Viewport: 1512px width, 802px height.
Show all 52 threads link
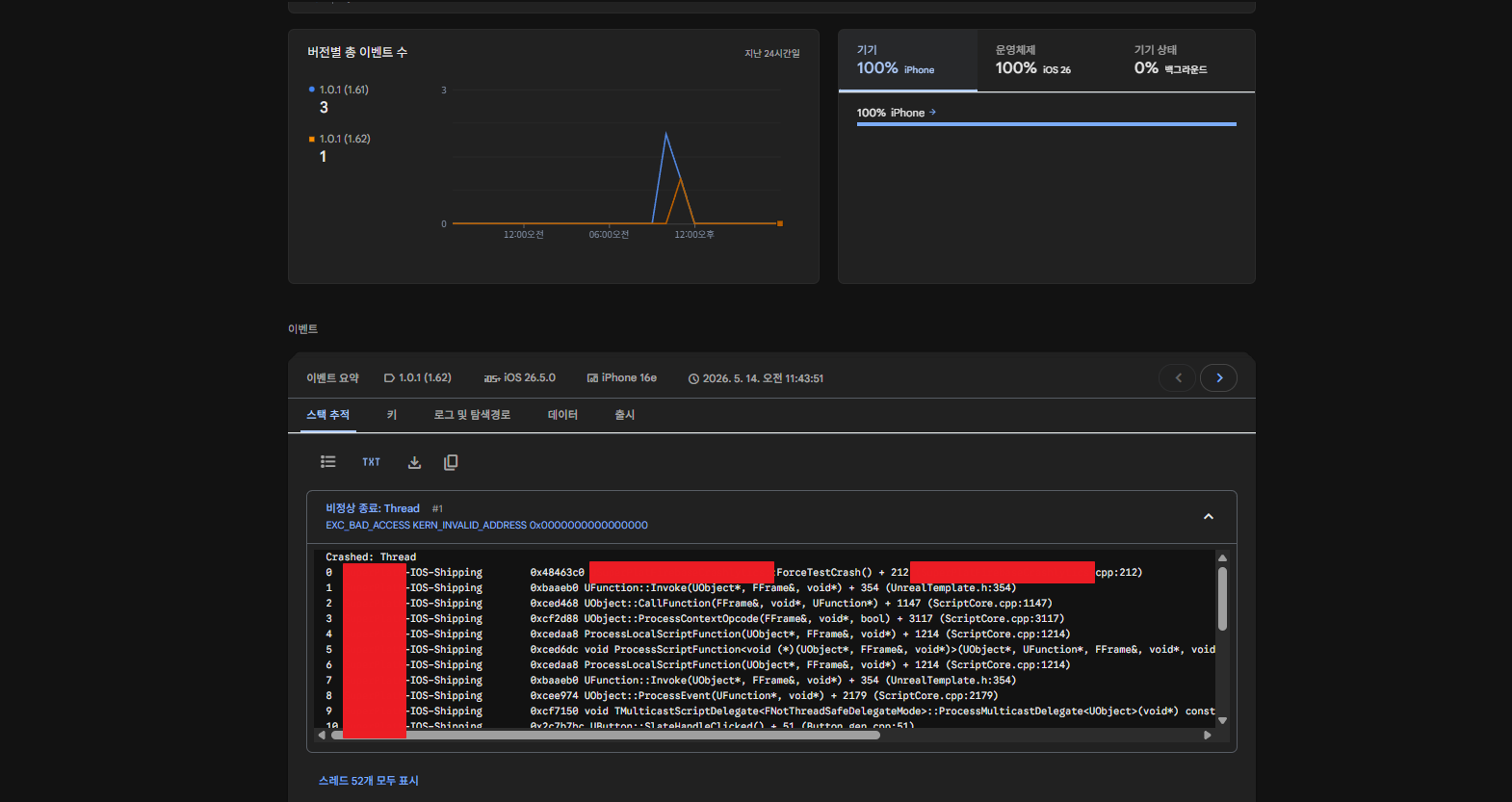click(368, 781)
